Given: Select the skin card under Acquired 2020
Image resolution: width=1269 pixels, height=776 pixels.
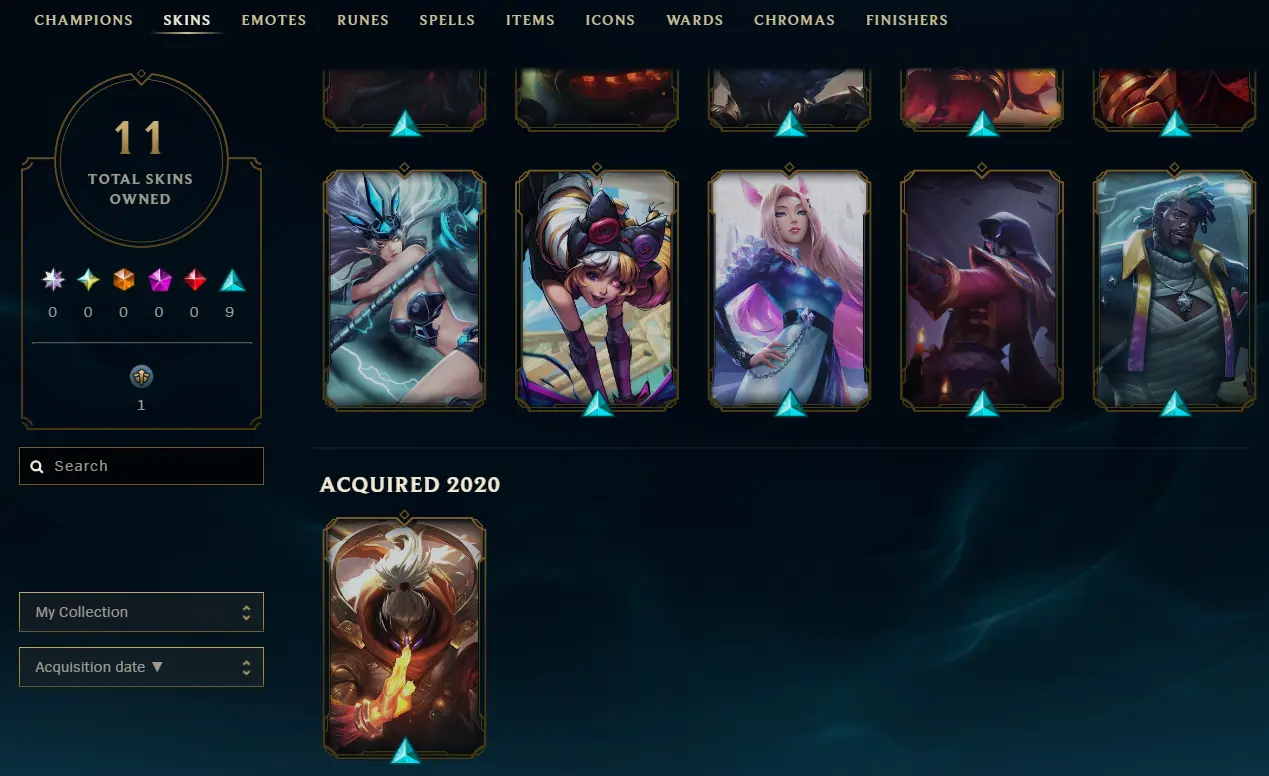Looking at the screenshot, I should pos(405,637).
